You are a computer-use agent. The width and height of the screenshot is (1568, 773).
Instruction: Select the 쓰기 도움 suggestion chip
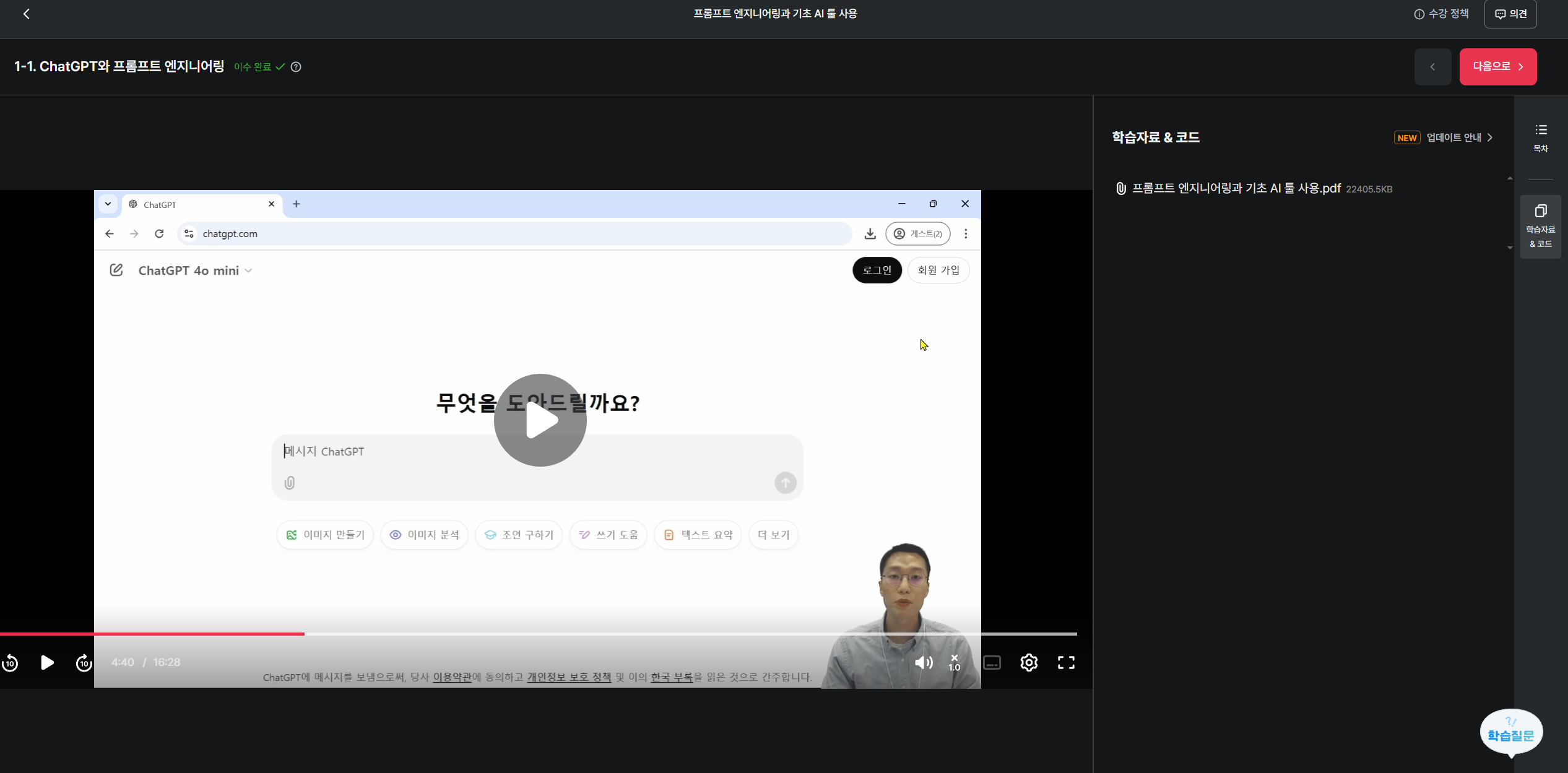click(x=608, y=535)
